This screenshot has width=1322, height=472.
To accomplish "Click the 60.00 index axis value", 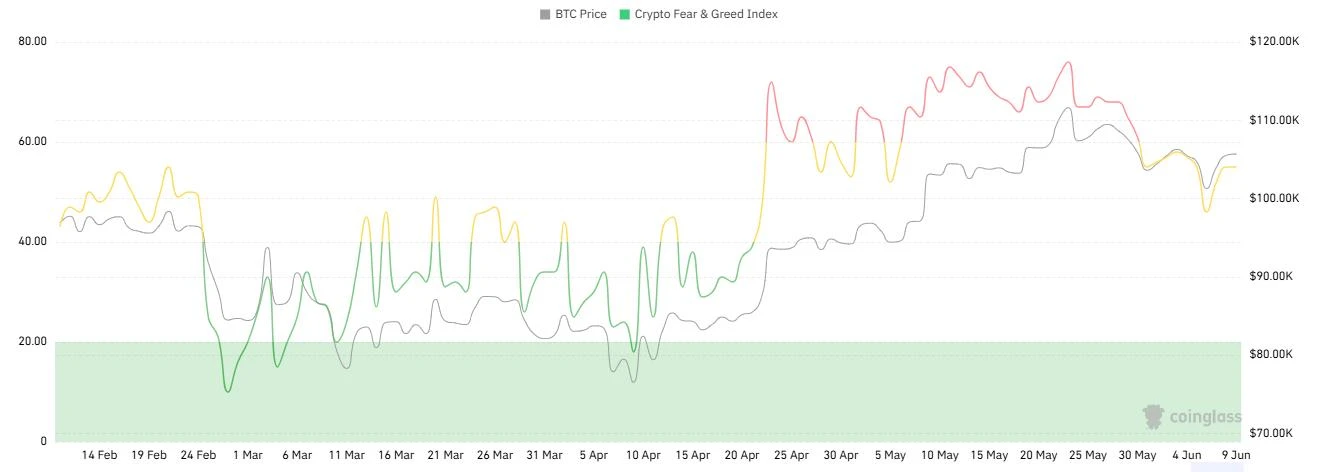I will point(33,142).
